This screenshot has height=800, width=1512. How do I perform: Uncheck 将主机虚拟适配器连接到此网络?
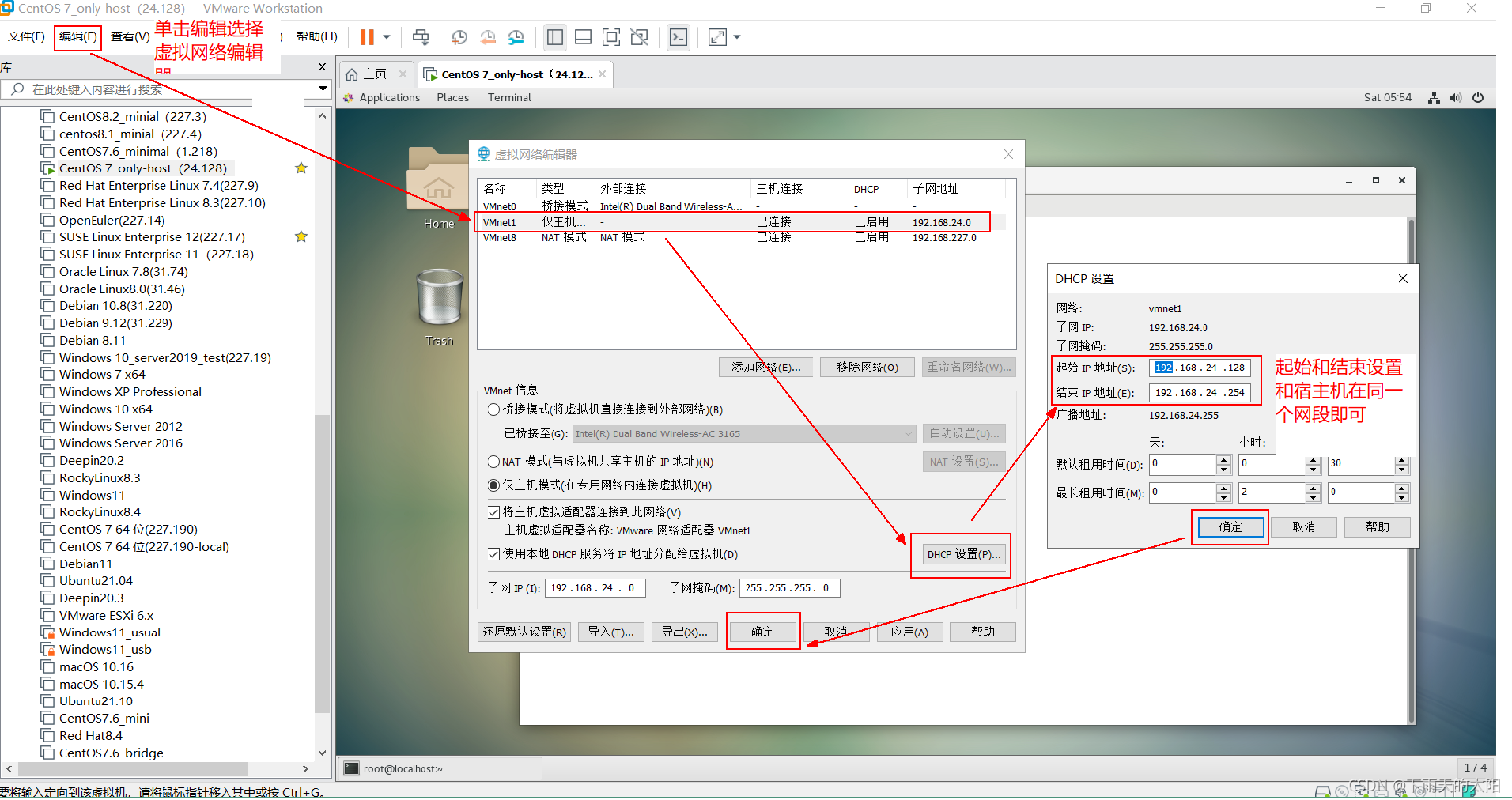click(493, 511)
